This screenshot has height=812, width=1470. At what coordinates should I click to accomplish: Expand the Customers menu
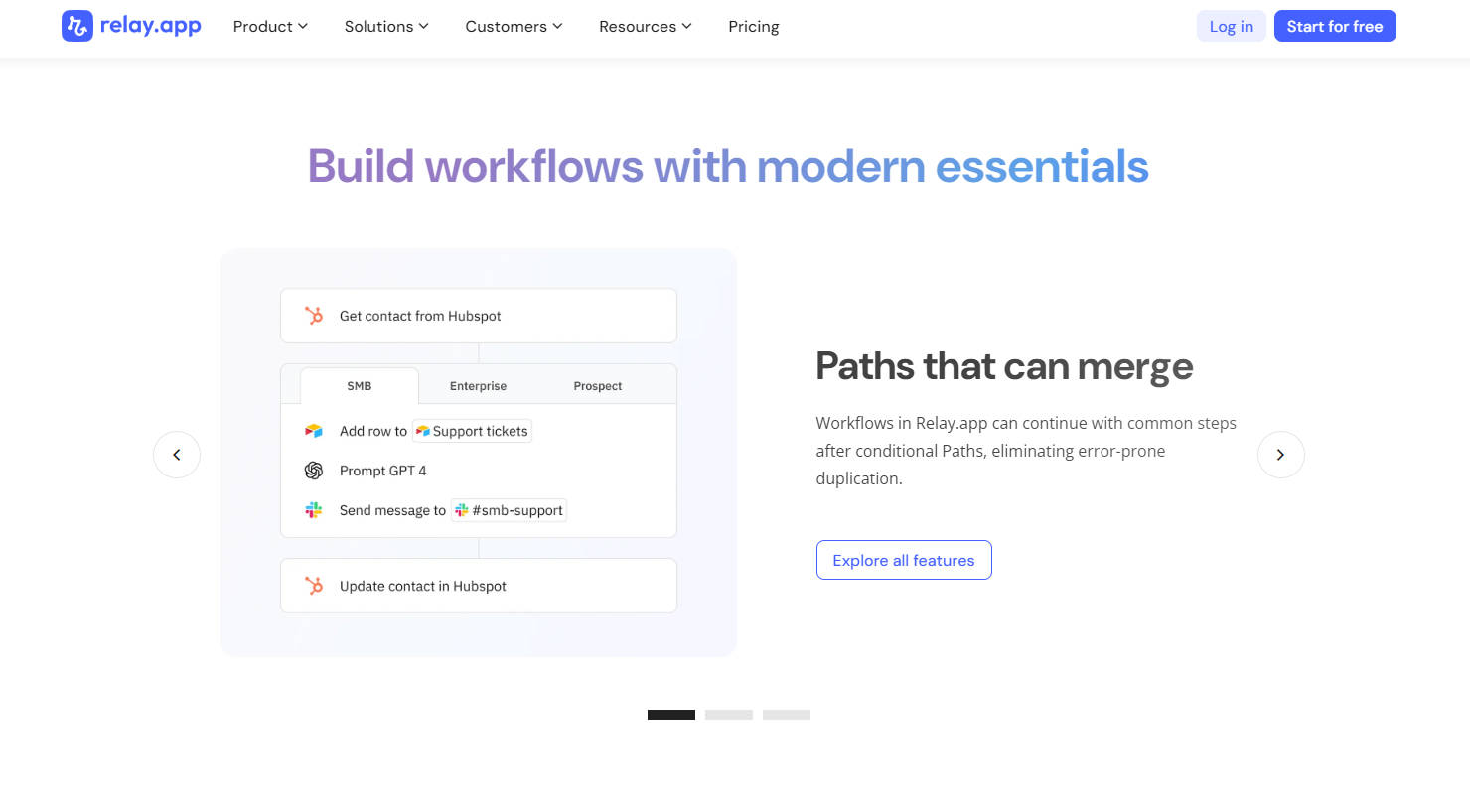pyautogui.click(x=514, y=27)
